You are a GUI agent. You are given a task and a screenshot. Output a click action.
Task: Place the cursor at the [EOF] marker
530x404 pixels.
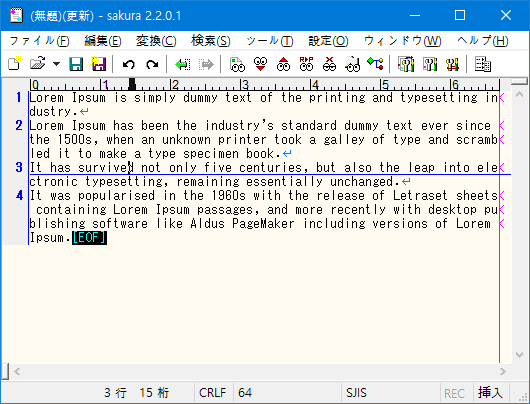pos(89,238)
